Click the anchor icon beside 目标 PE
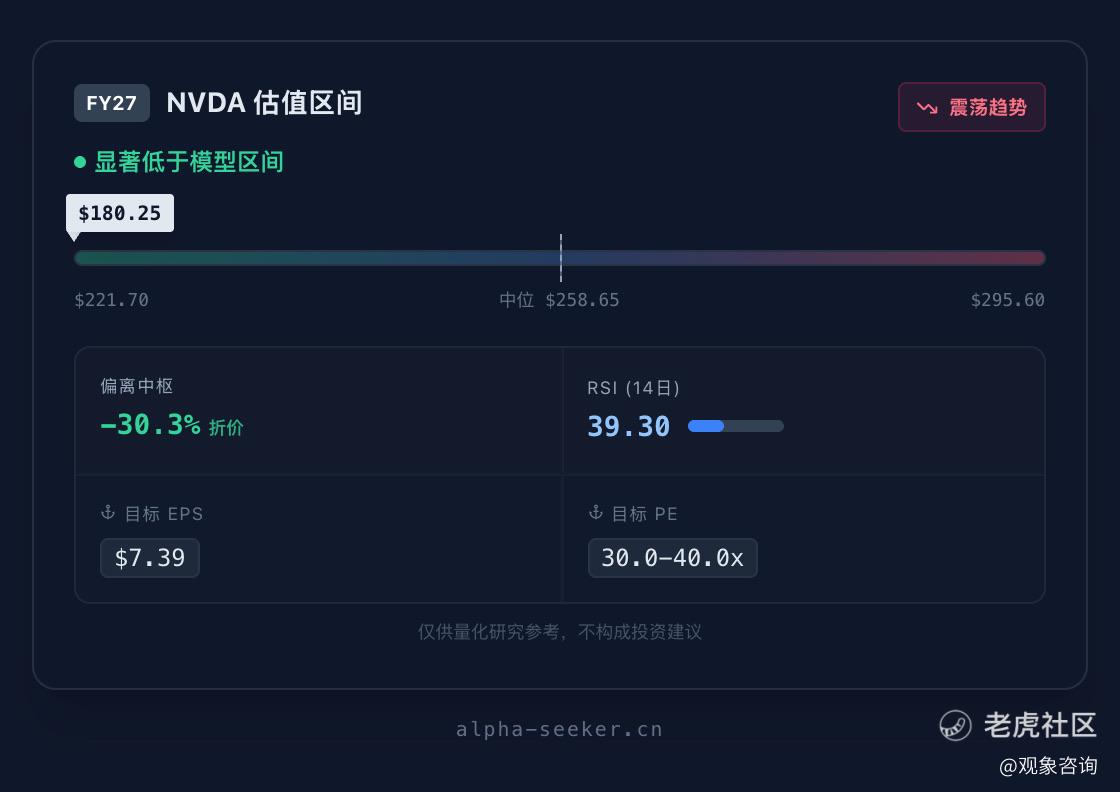Screen dimensions: 1120x792 (596, 513)
